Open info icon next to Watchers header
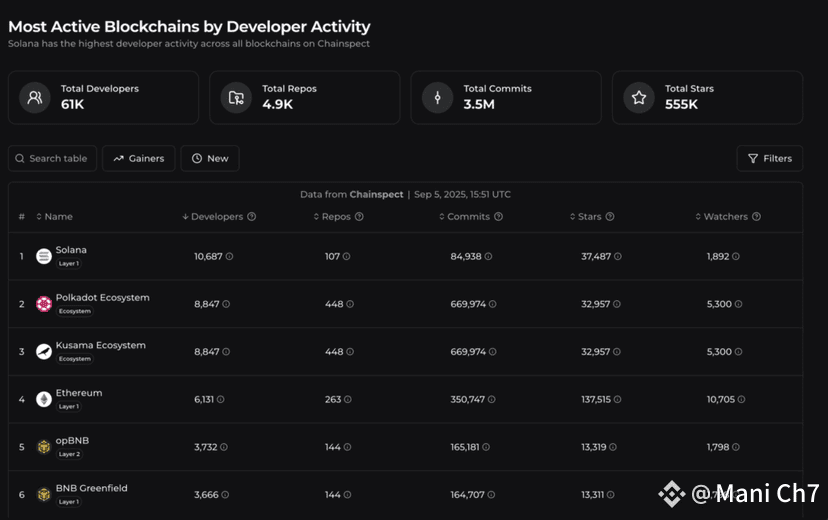The image size is (828, 520). [756, 216]
